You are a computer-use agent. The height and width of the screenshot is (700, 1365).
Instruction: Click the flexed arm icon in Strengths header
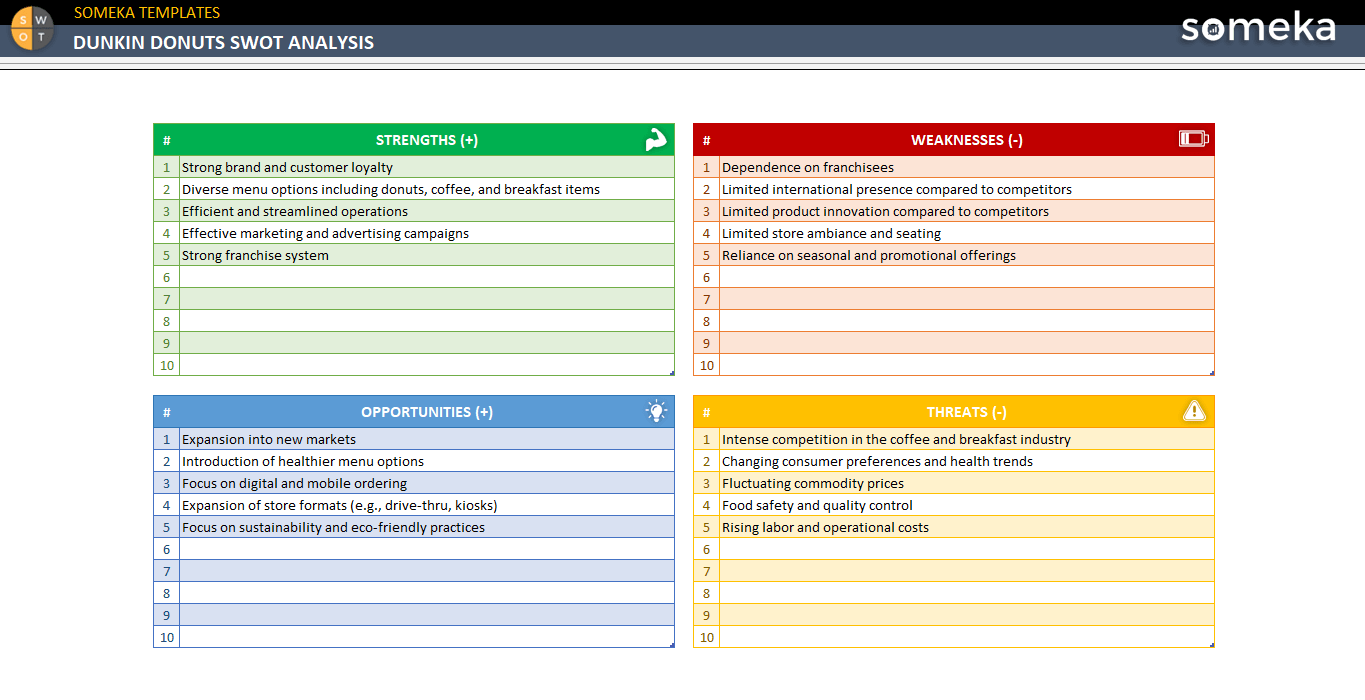(x=656, y=140)
